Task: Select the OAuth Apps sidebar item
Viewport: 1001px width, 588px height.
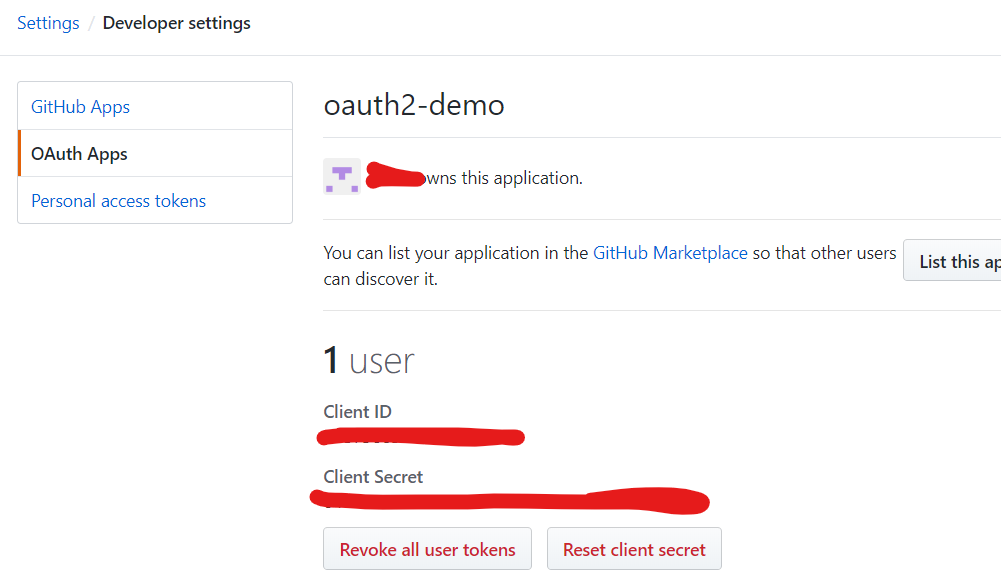Action: tap(79, 153)
